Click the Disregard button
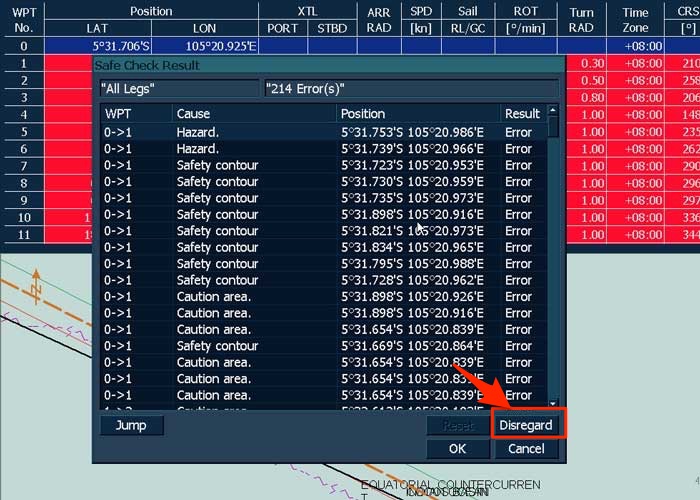 click(x=526, y=425)
